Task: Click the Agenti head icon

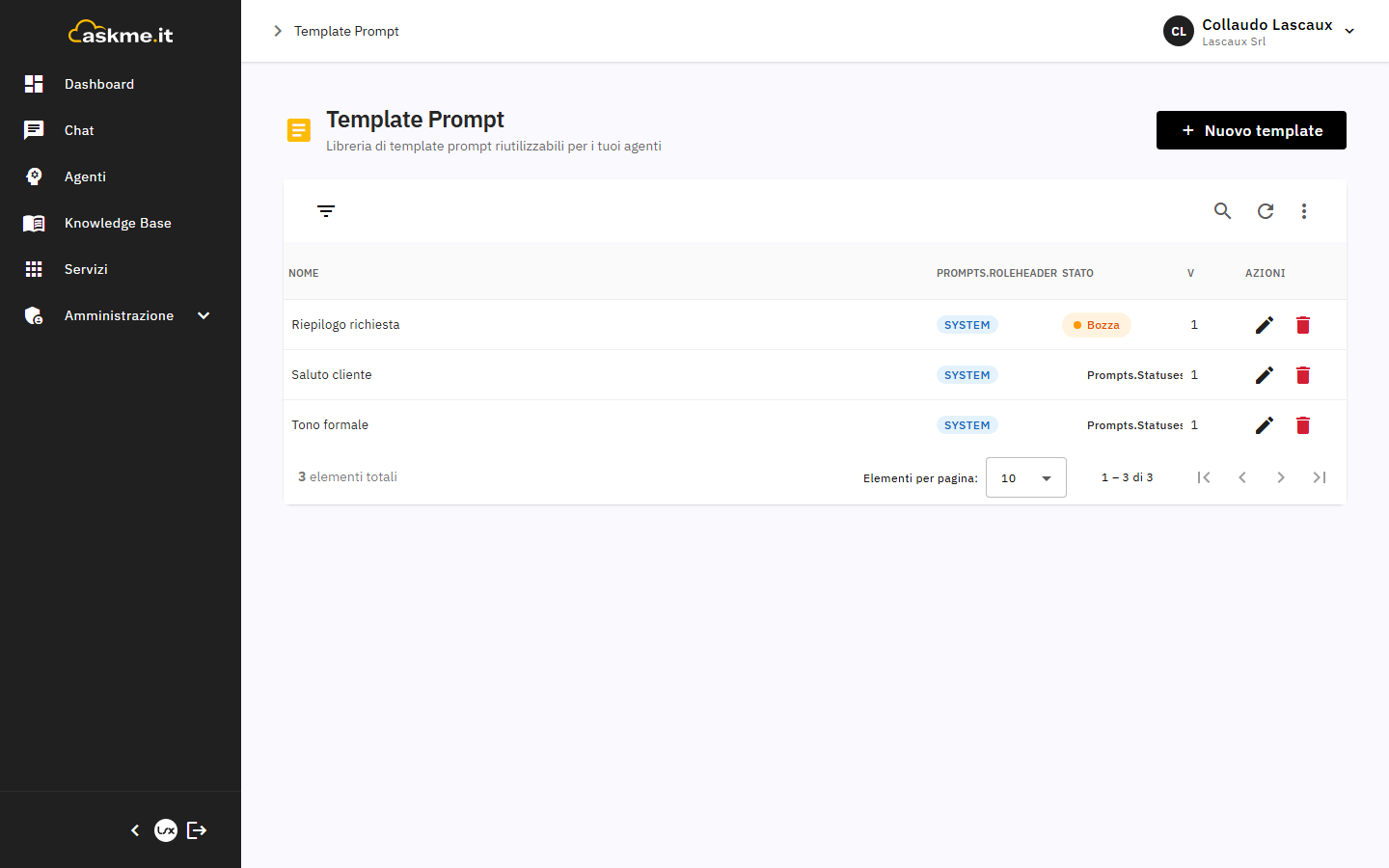Action: click(x=34, y=176)
